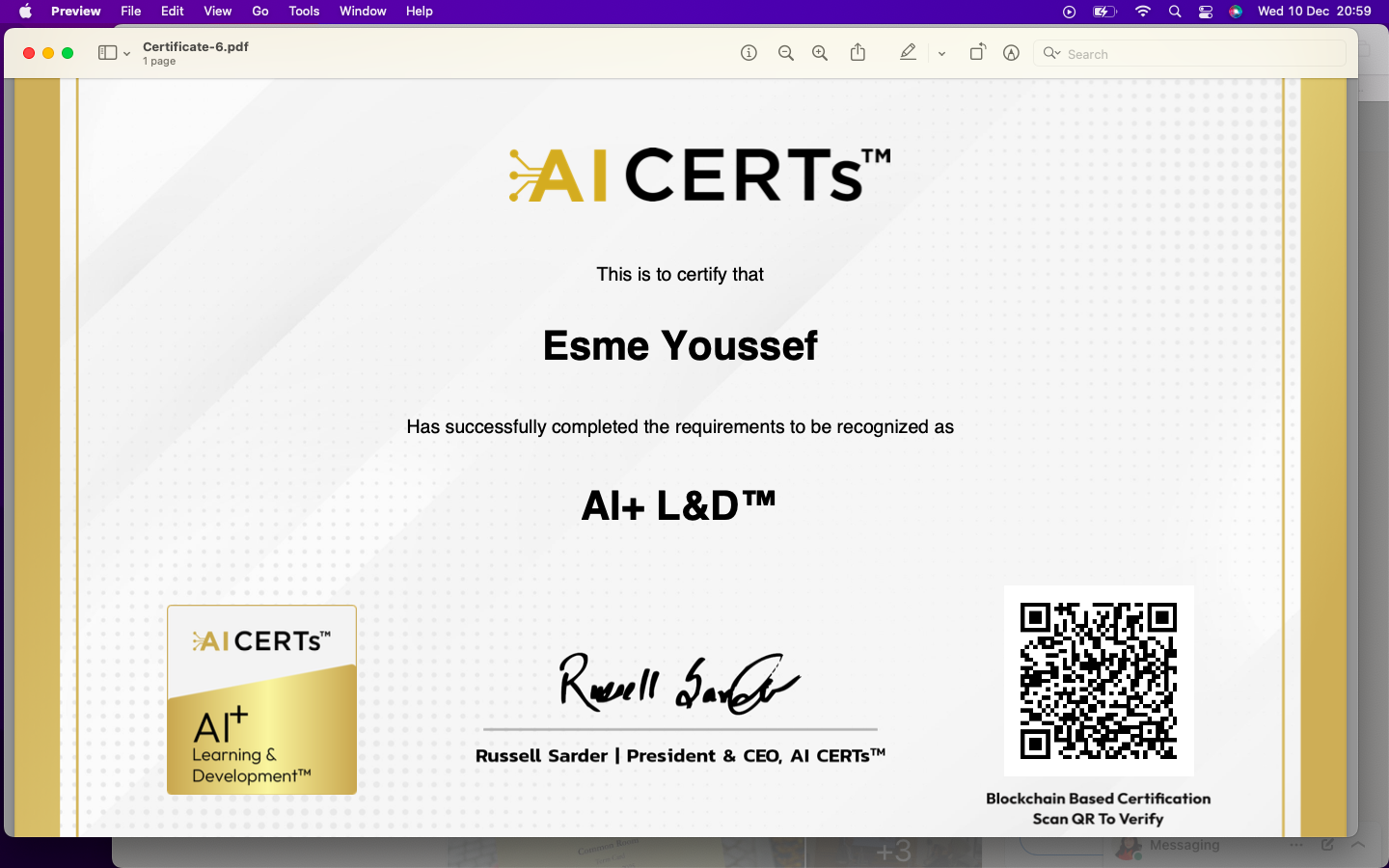Open Messaging in the background window
Image resolution: width=1389 pixels, height=868 pixels.
(1185, 846)
